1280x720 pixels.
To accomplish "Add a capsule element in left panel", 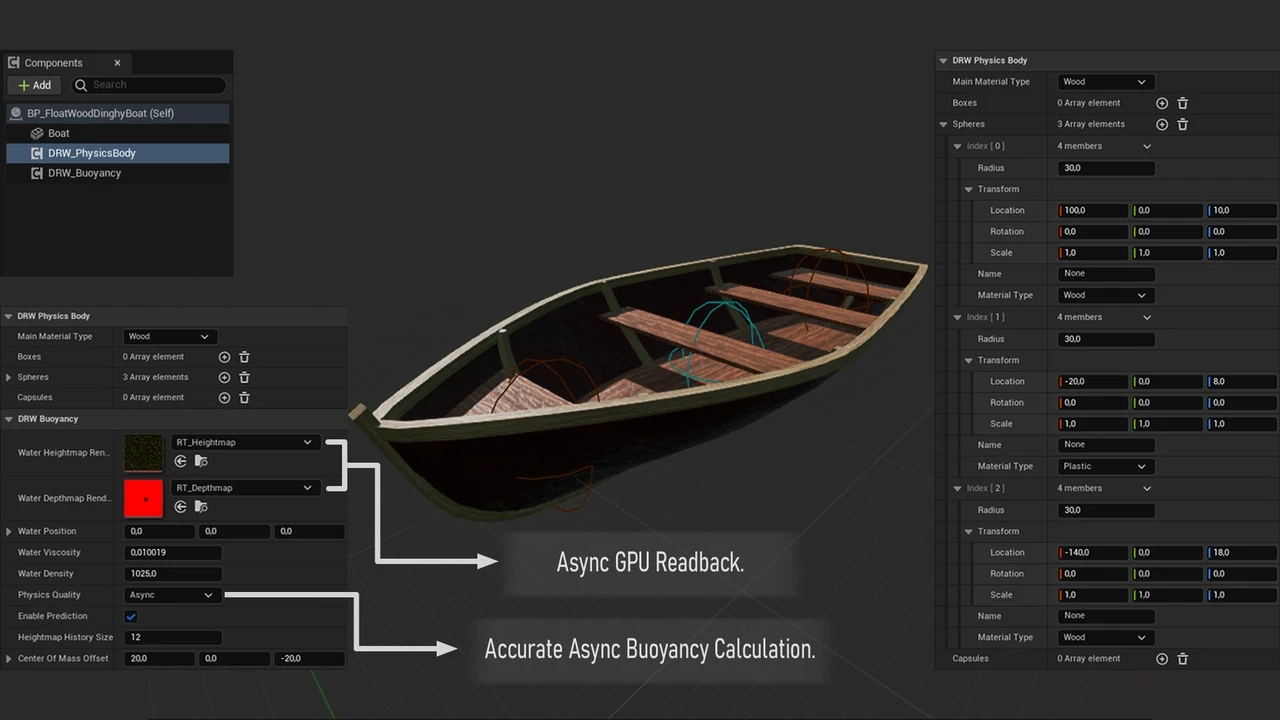I will coord(224,397).
